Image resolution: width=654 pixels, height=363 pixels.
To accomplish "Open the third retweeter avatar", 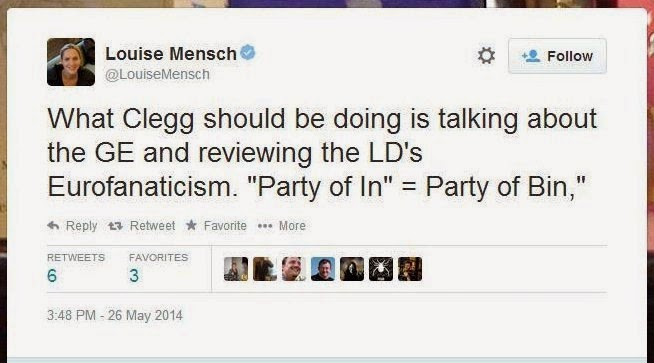I will pyautogui.click(x=294, y=269).
